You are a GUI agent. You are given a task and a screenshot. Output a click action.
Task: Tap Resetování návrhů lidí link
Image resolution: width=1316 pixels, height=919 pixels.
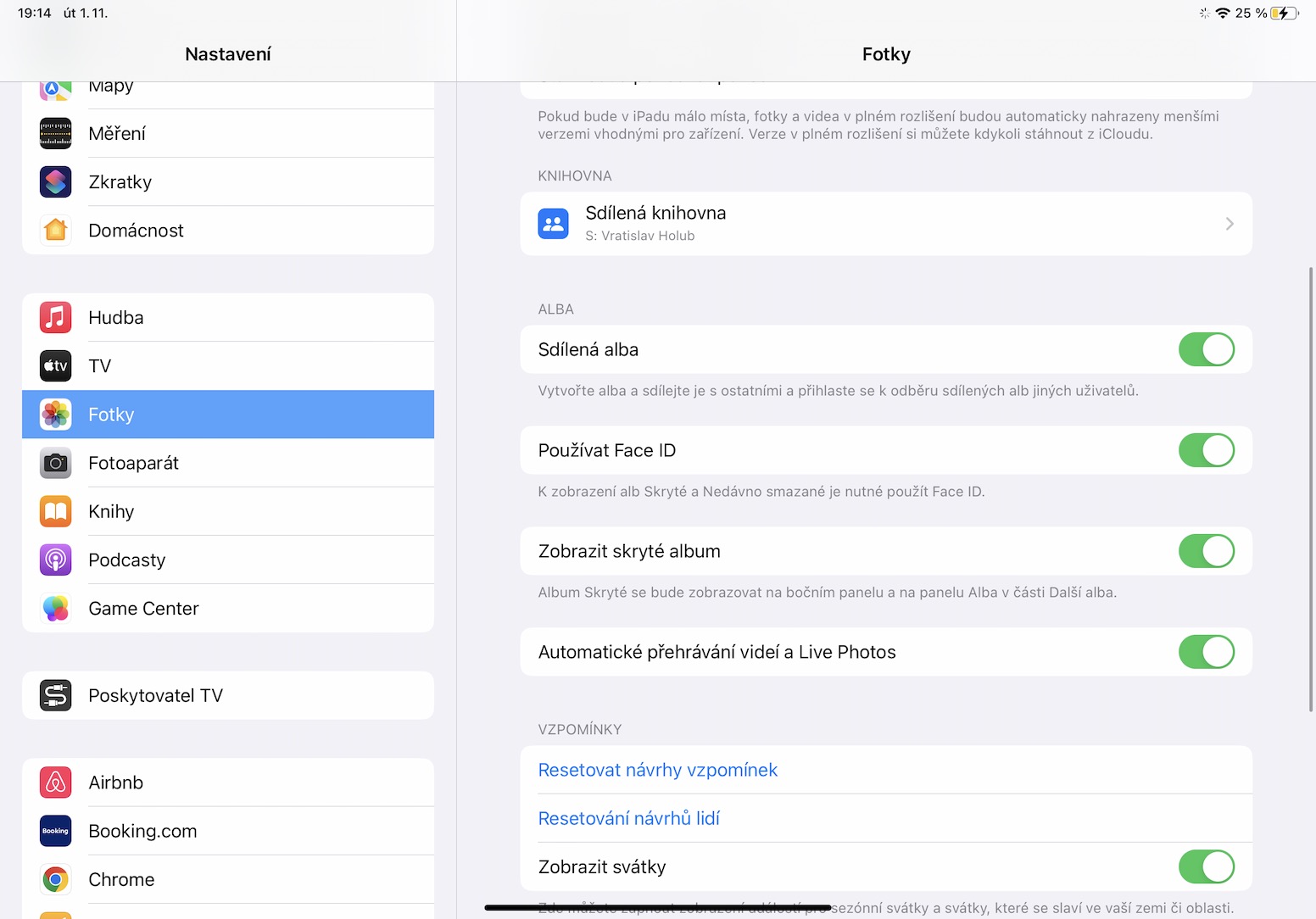coord(629,818)
